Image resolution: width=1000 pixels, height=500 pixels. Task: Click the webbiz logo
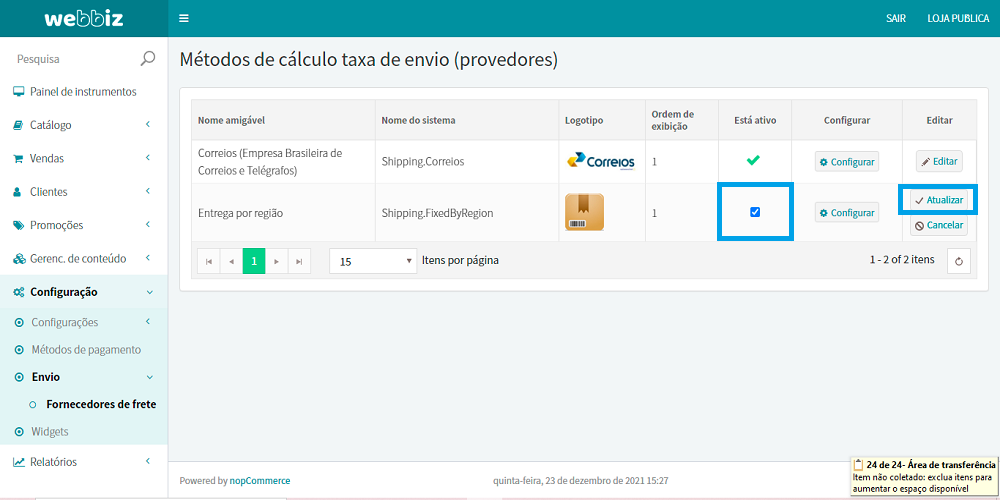click(83, 19)
